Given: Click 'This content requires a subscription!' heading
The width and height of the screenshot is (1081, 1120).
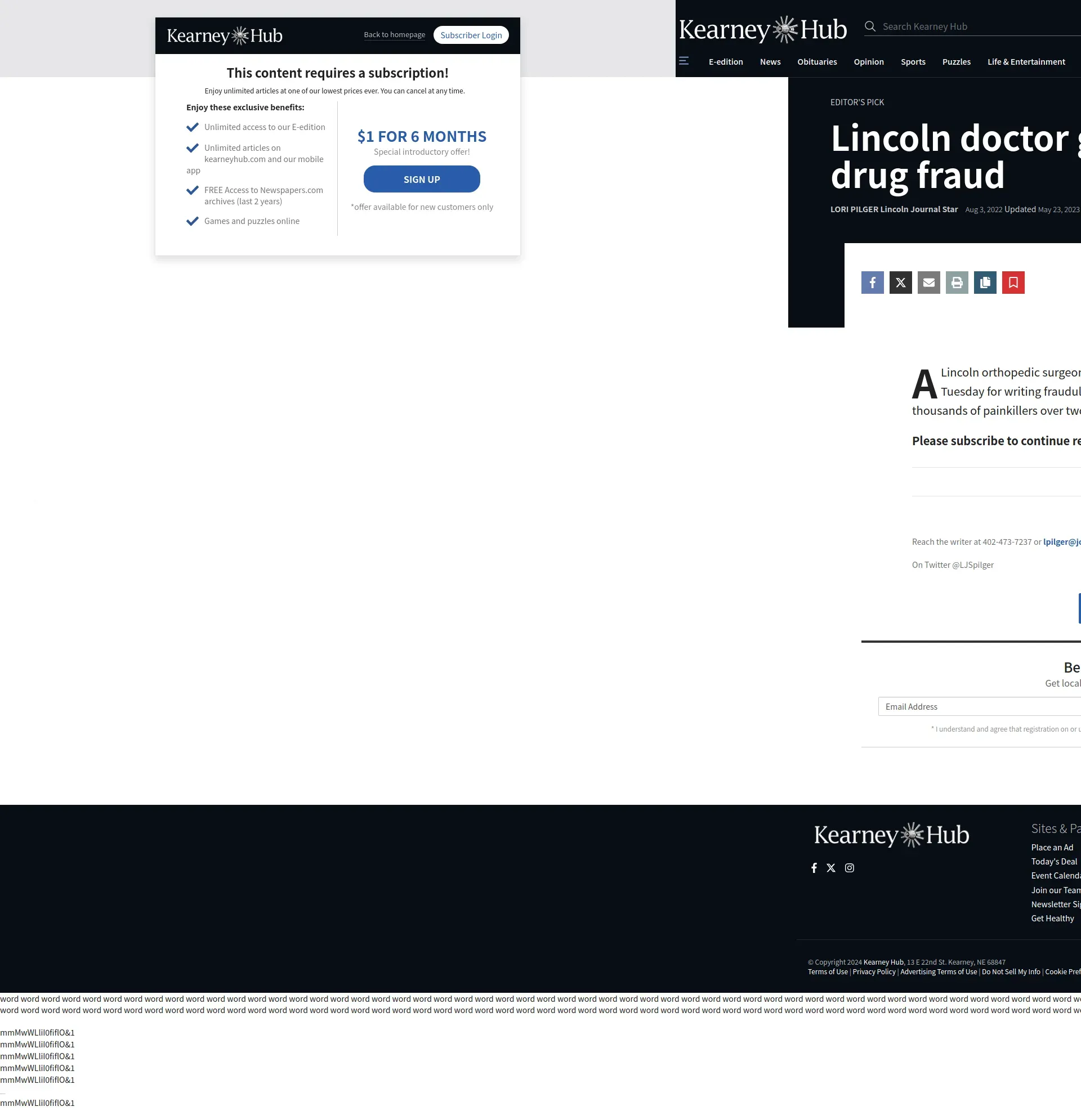Looking at the screenshot, I should (337, 73).
